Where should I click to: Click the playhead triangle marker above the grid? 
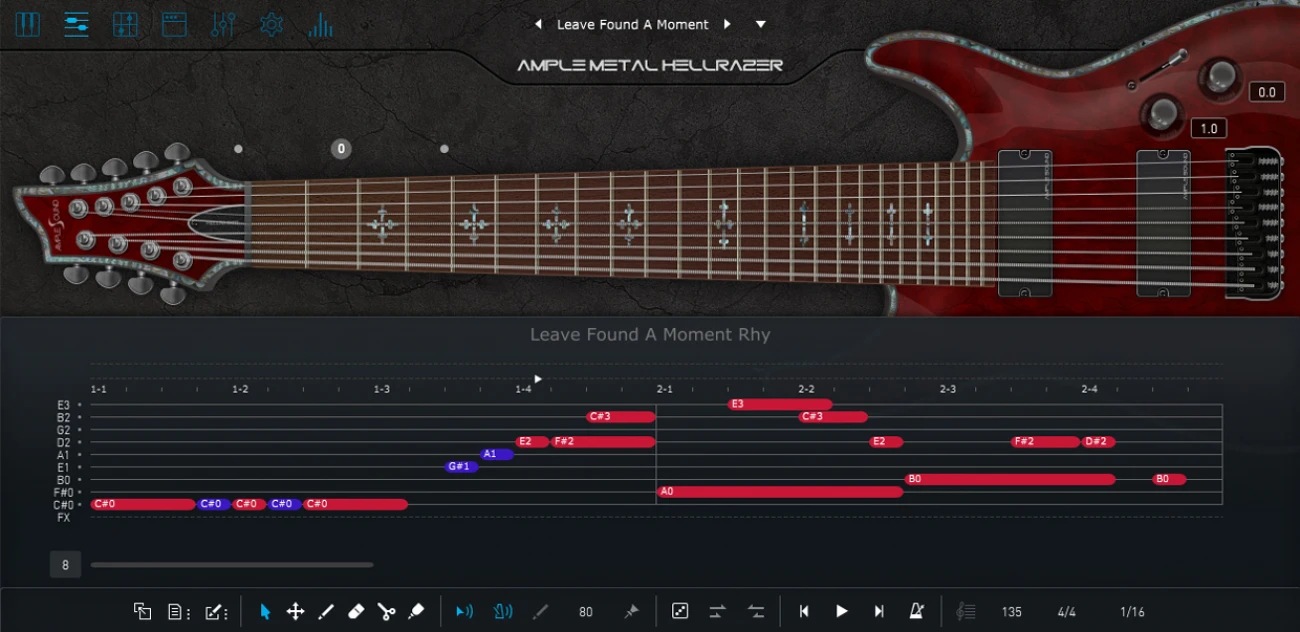click(538, 379)
